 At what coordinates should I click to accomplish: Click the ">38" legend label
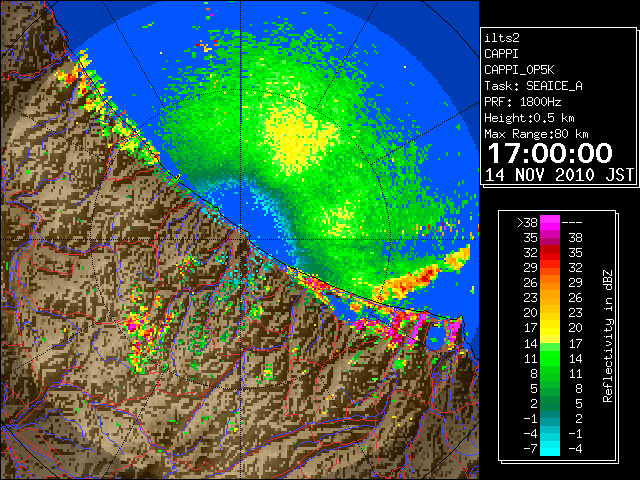(x=527, y=222)
